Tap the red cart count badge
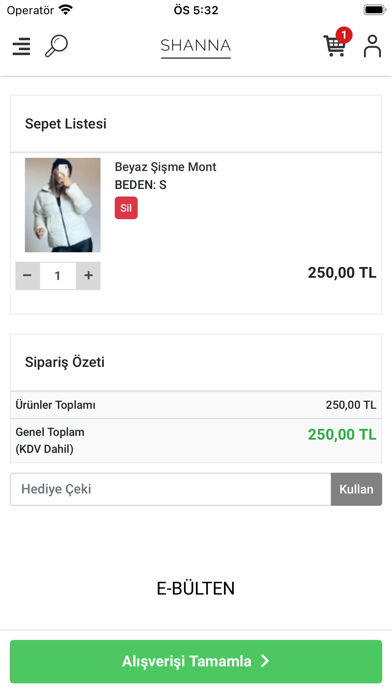Screen dimensions: 392x696 344,35
